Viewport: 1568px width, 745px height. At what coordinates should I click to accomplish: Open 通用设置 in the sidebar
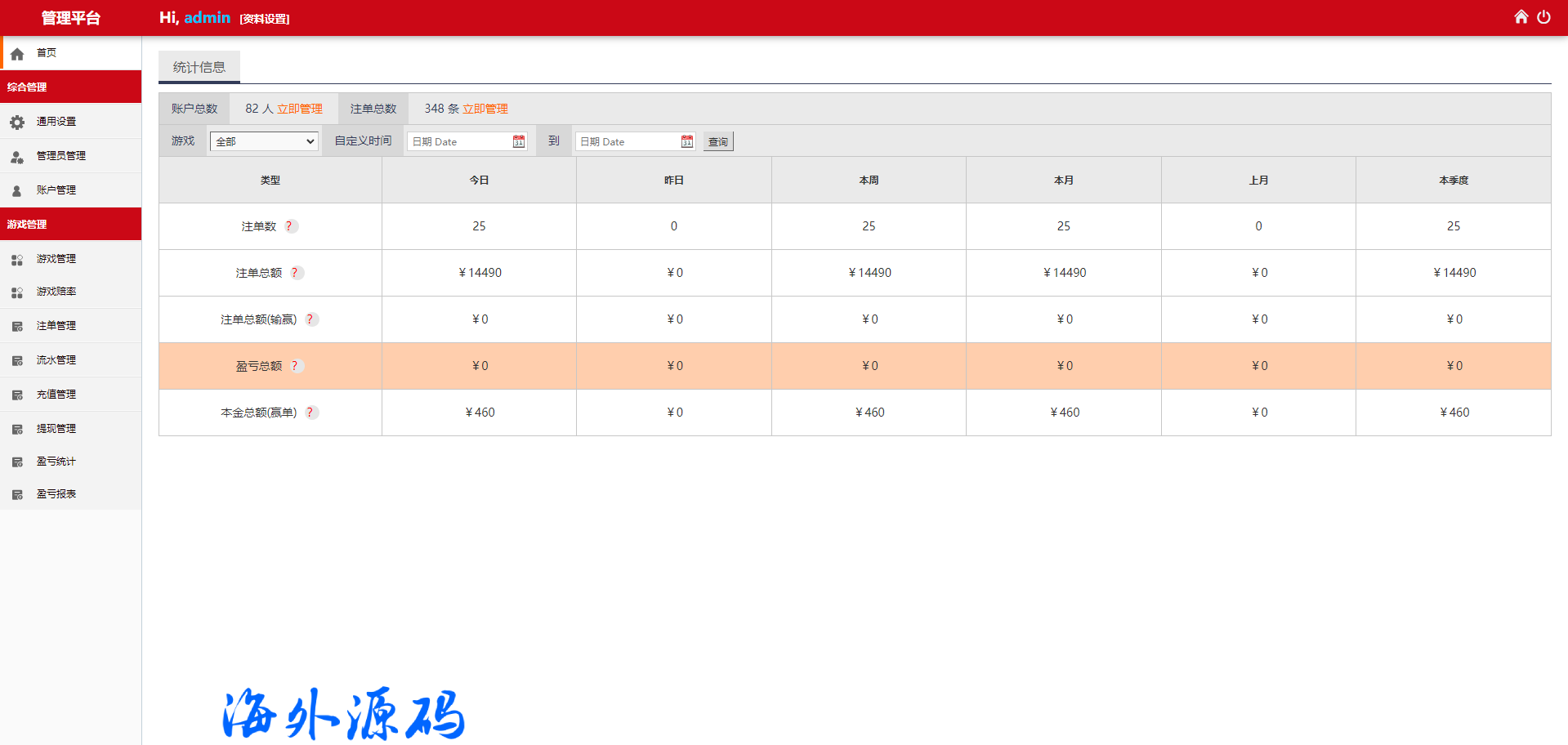click(56, 122)
